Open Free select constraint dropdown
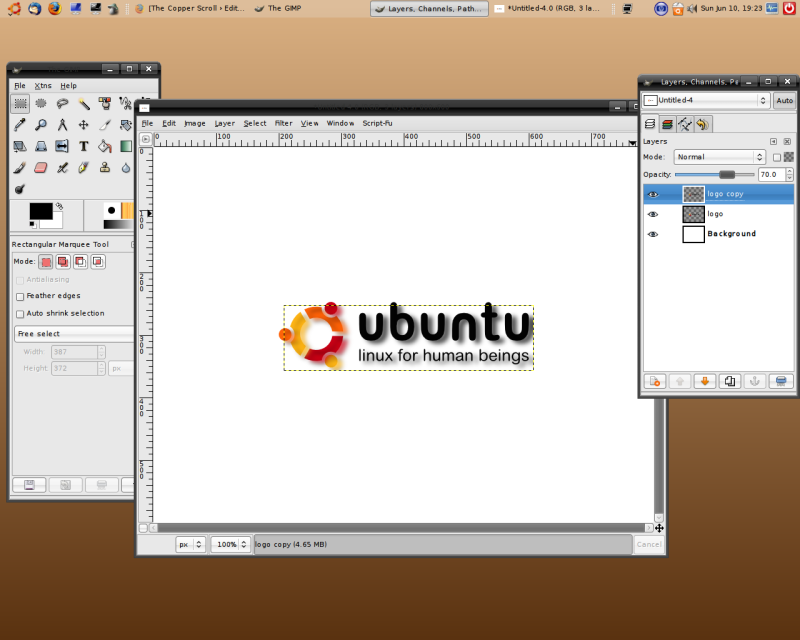This screenshot has width=800, height=640. [x=74, y=334]
